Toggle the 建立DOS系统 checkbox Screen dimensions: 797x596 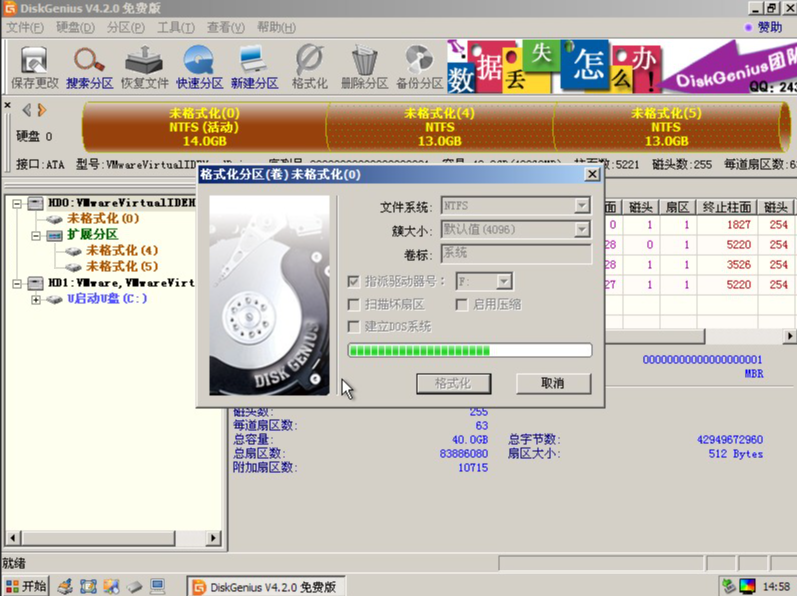point(354,326)
